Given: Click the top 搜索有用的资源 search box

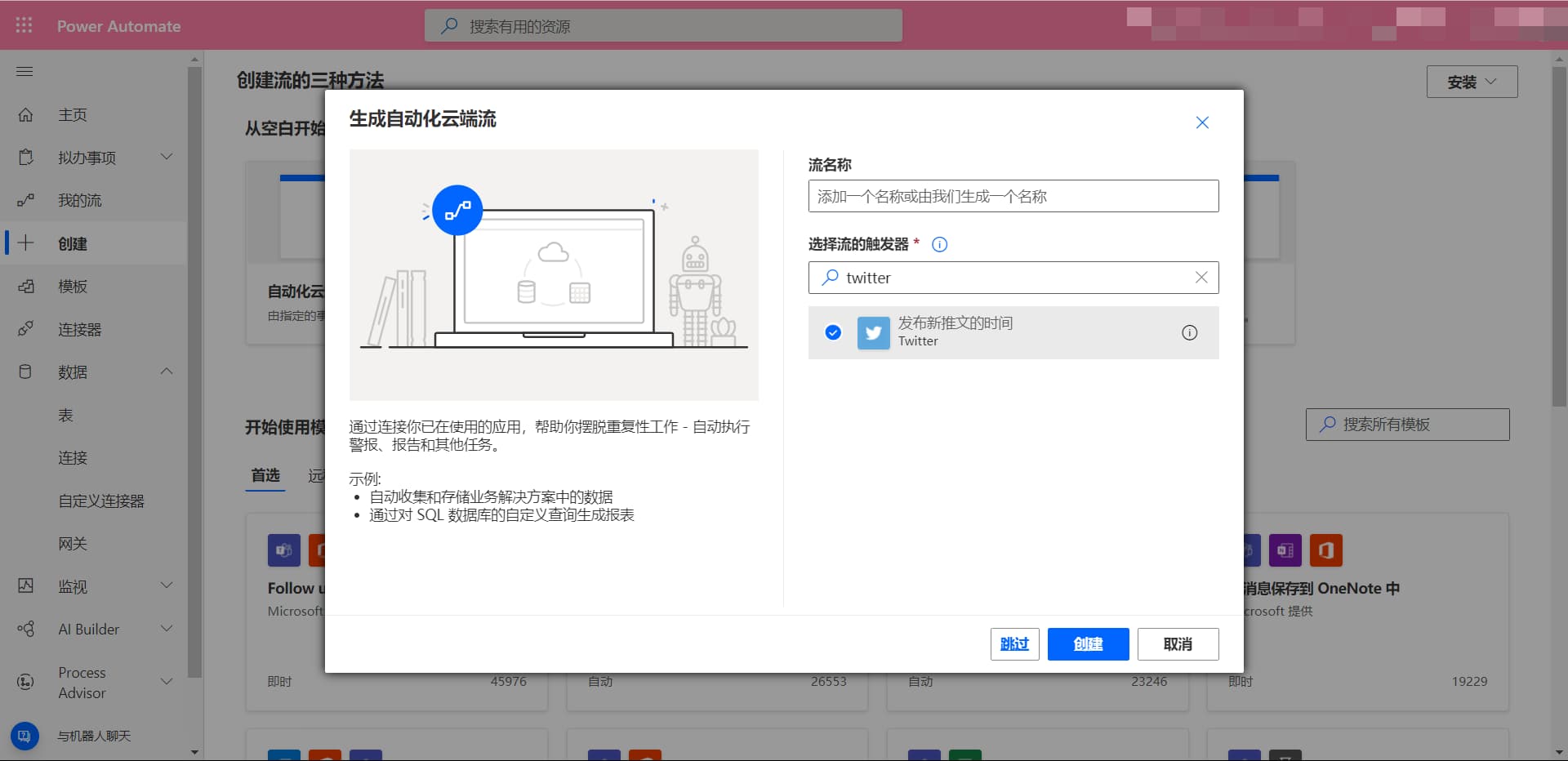Looking at the screenshot, I should (x=663, y=26).
